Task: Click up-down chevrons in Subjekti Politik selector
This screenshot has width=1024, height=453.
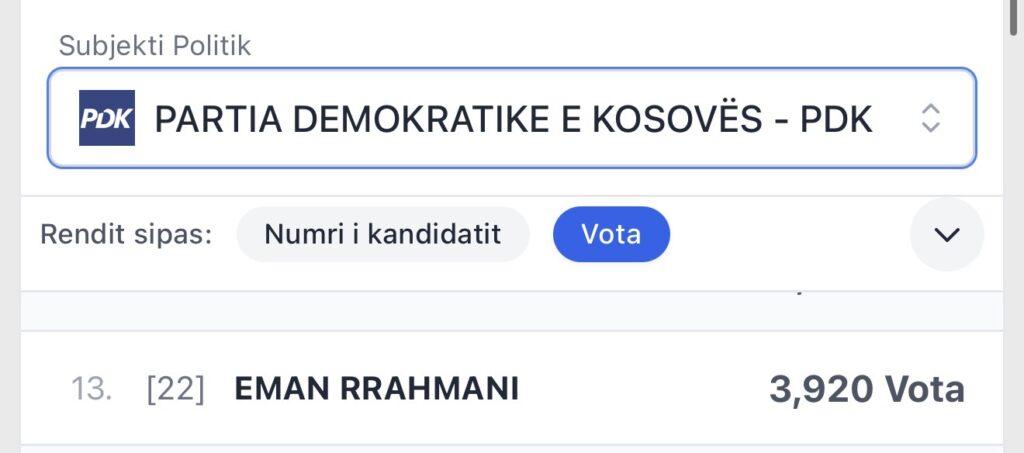Action: [930, 118]
